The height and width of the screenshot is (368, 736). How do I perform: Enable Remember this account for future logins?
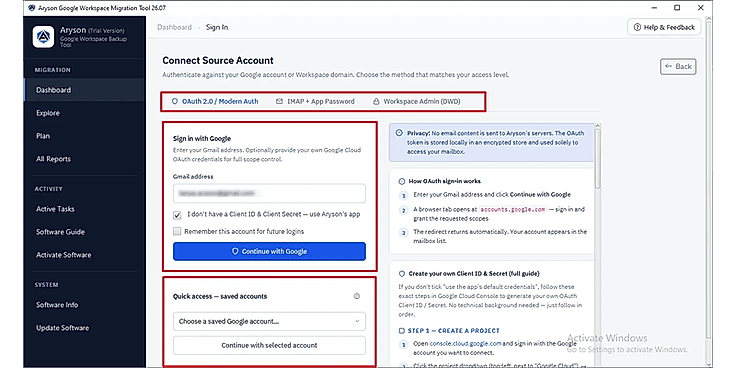coord(177,231)
